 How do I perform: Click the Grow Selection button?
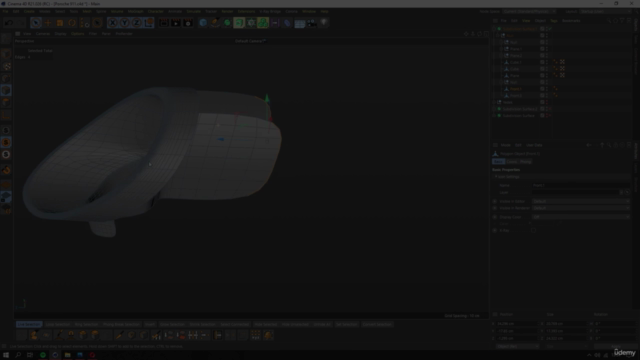click(172, 324)
